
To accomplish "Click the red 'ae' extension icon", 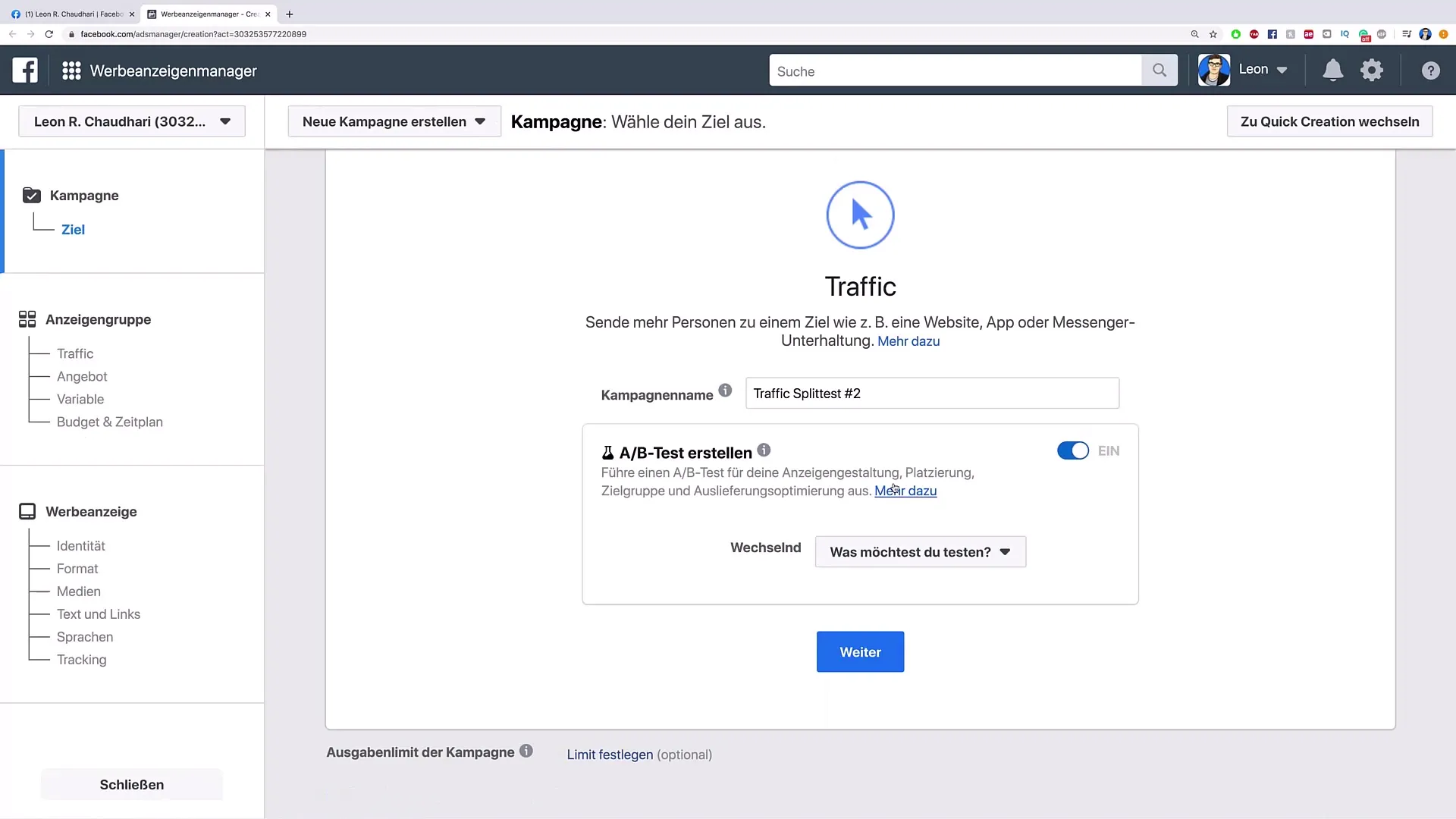I will (1309, 34).
